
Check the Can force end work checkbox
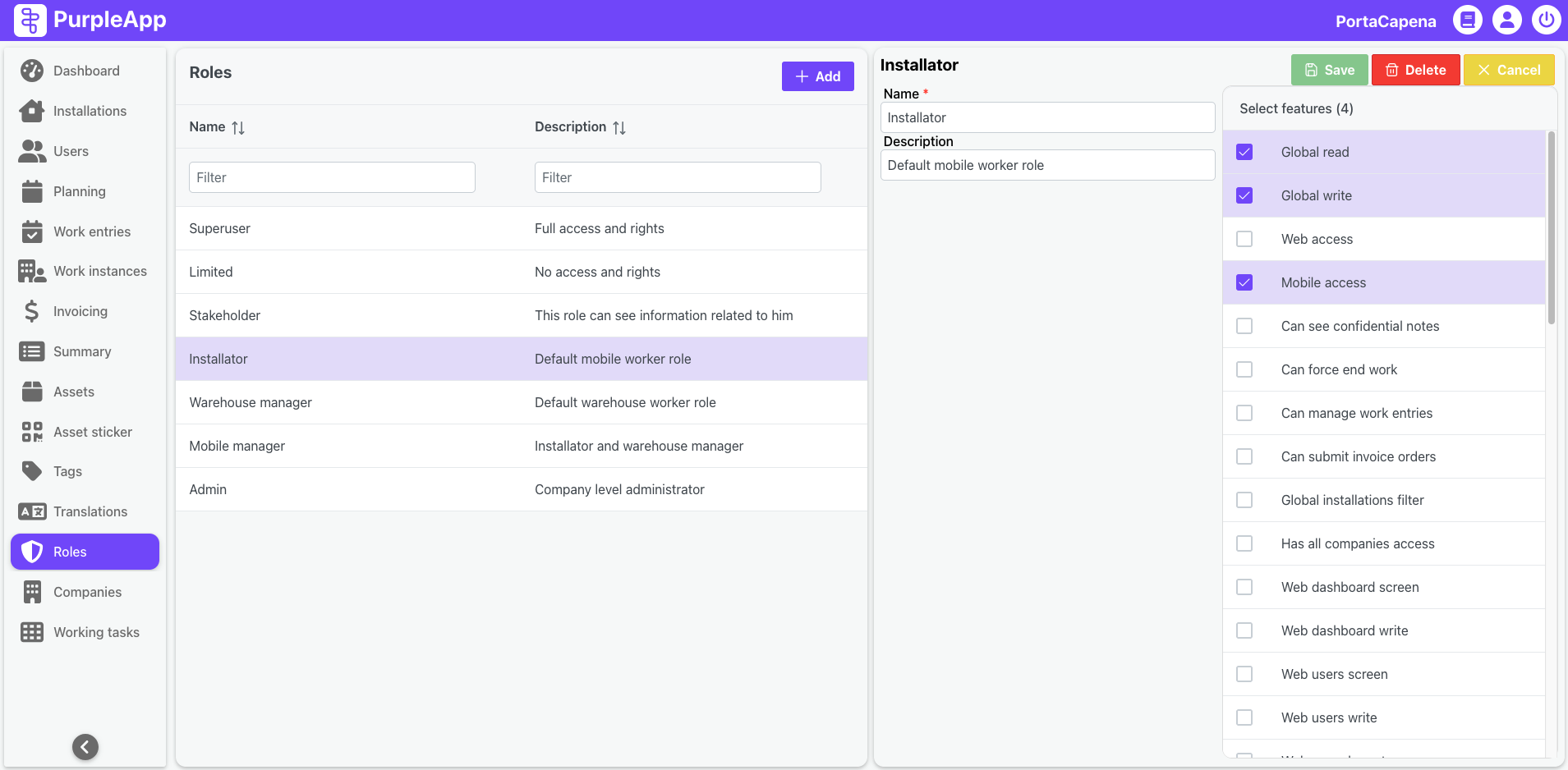tap(1244, 369)
